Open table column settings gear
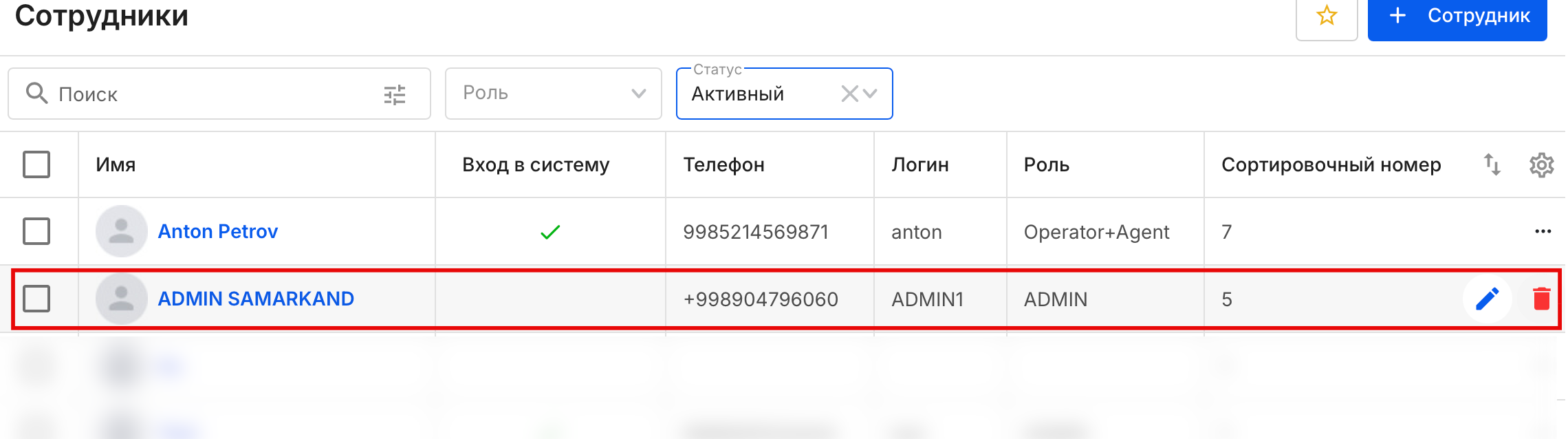 1541,165
